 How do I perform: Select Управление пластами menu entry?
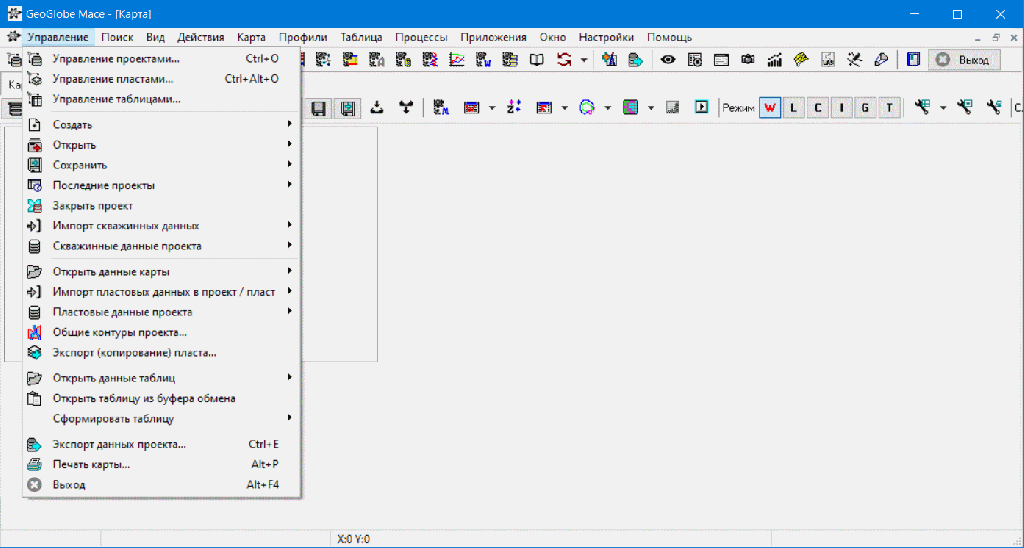pos(112,79)
